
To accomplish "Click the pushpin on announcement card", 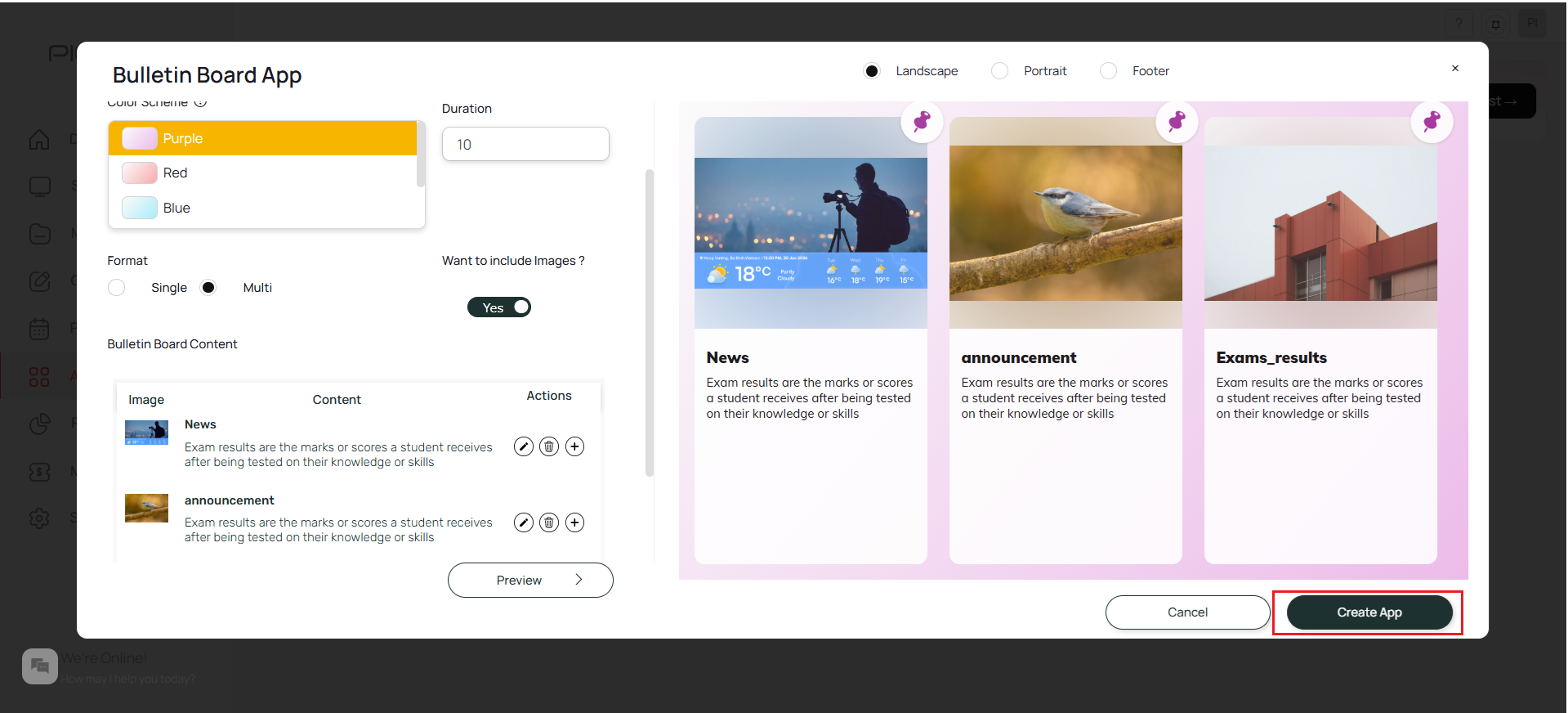I will 1177,122.
